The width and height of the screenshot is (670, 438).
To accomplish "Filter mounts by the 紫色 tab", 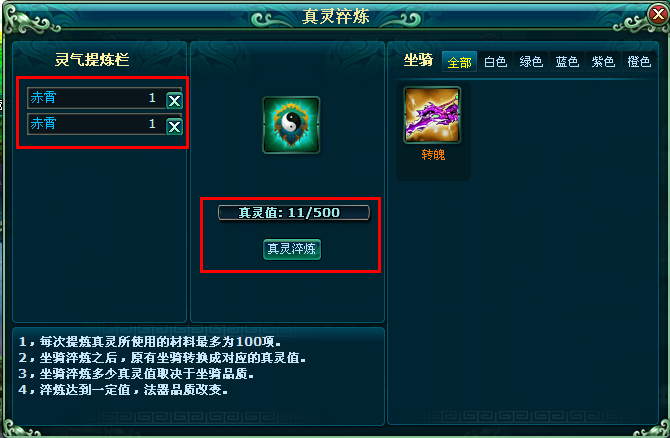I will coord(603,62).
